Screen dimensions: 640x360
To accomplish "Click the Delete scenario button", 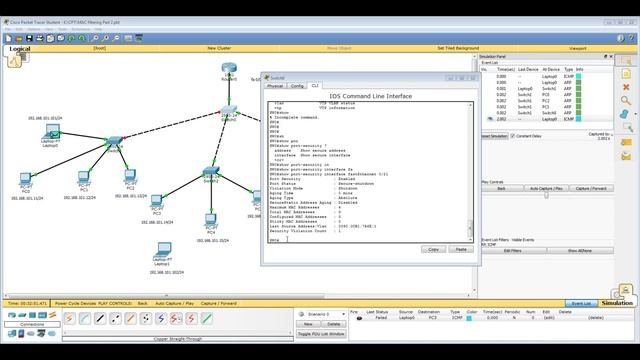I will (x=334, y=324).
